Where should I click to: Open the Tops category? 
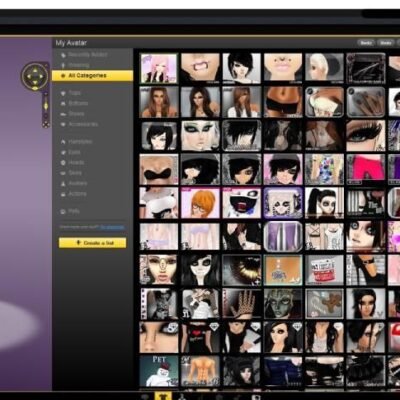(x=74, y=93)
